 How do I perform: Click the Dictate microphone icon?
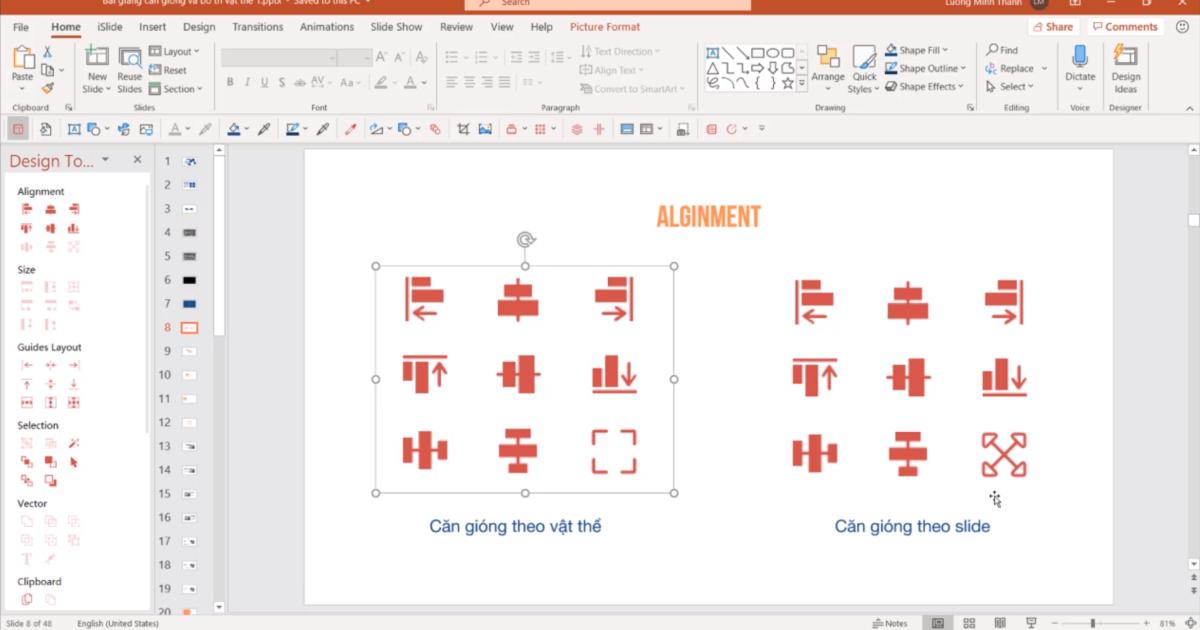(x=1080, y=58)
